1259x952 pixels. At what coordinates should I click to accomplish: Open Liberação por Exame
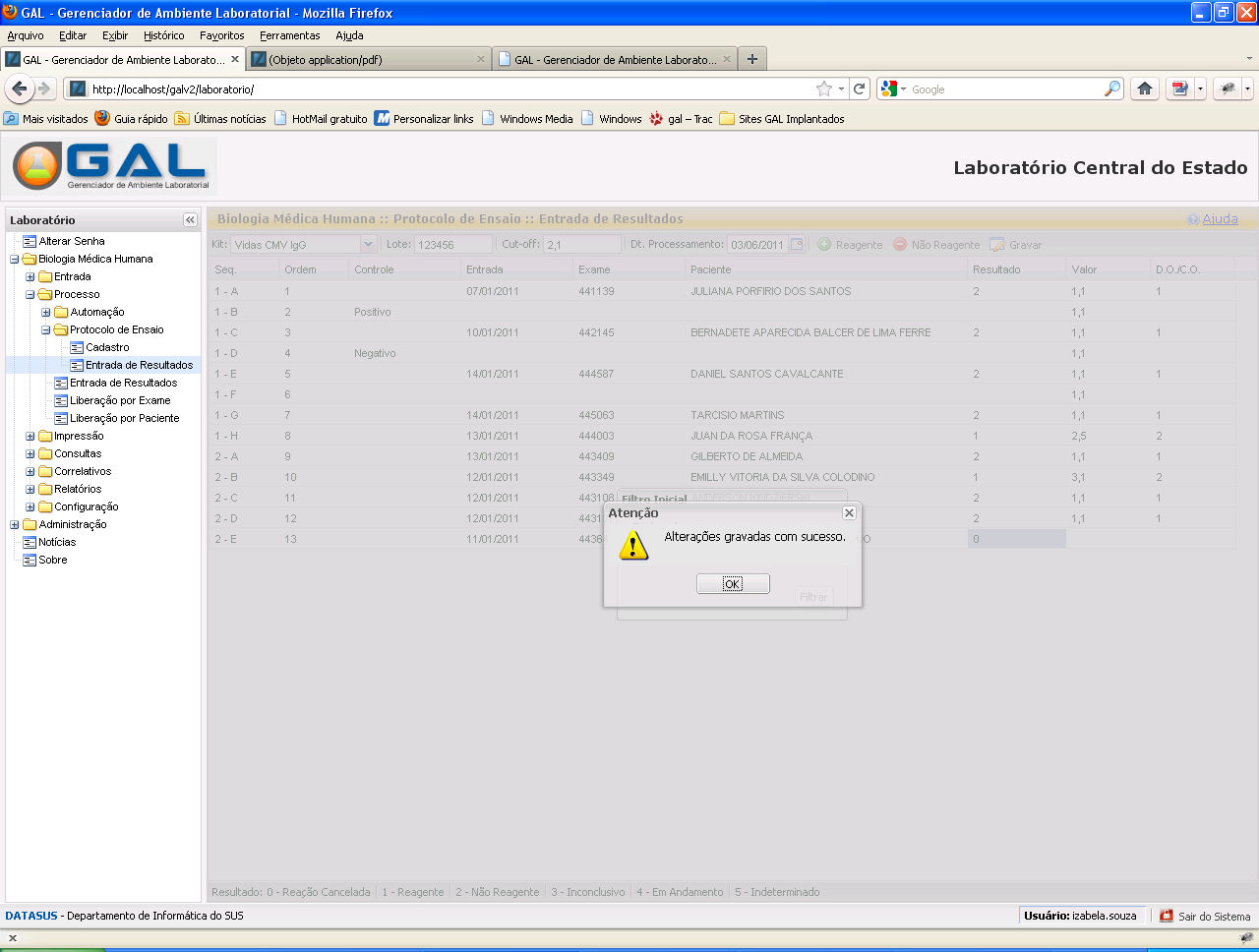(x=120, y=400)
